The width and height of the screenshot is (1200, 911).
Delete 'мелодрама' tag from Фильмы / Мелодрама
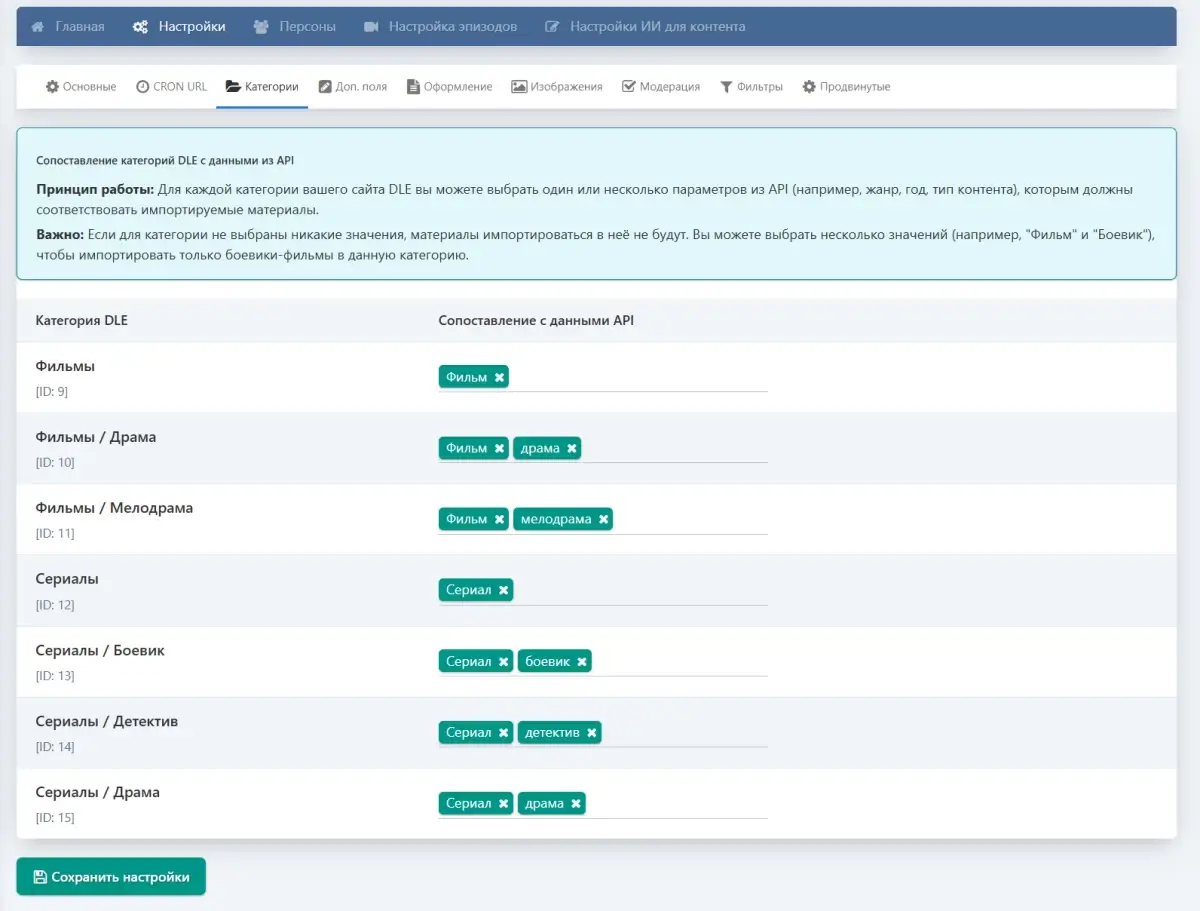[x=604, y=519]
